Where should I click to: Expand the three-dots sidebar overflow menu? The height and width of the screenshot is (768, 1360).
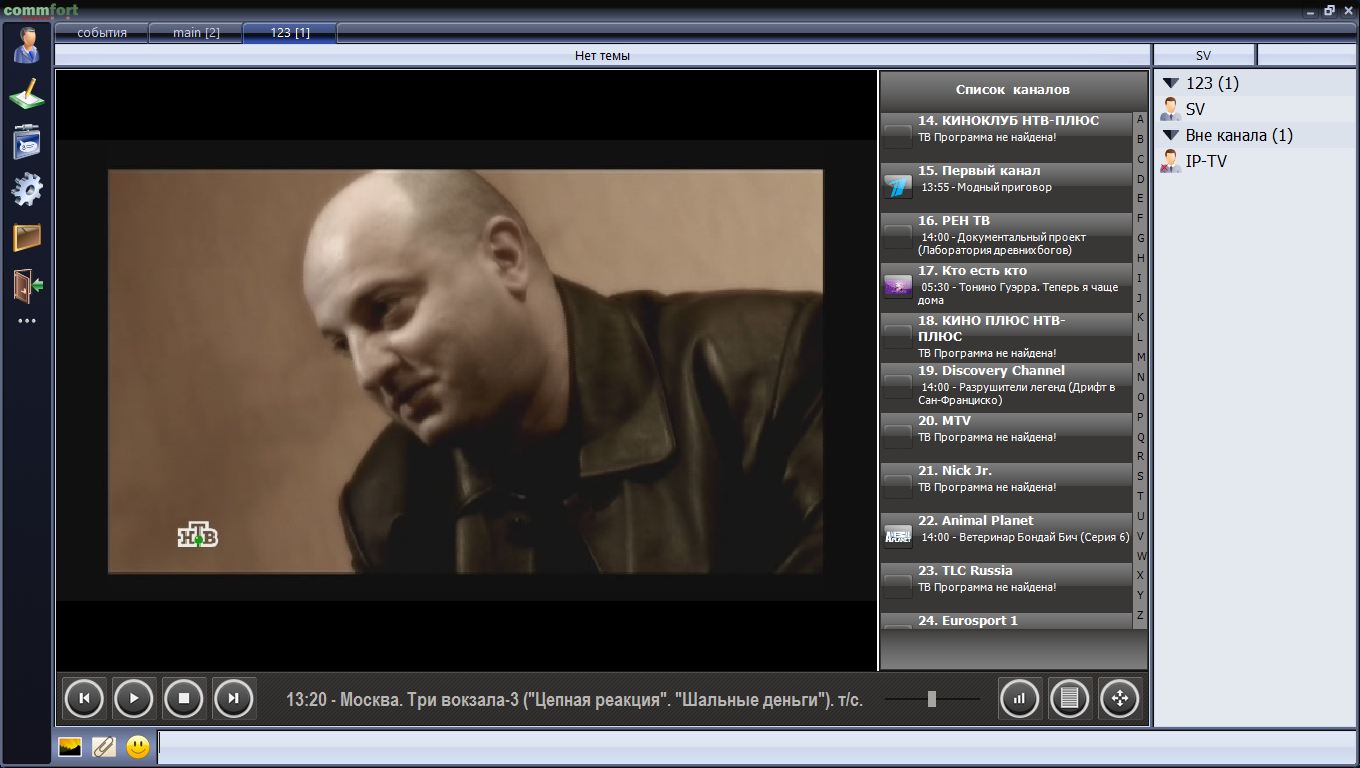coord(27,322)
